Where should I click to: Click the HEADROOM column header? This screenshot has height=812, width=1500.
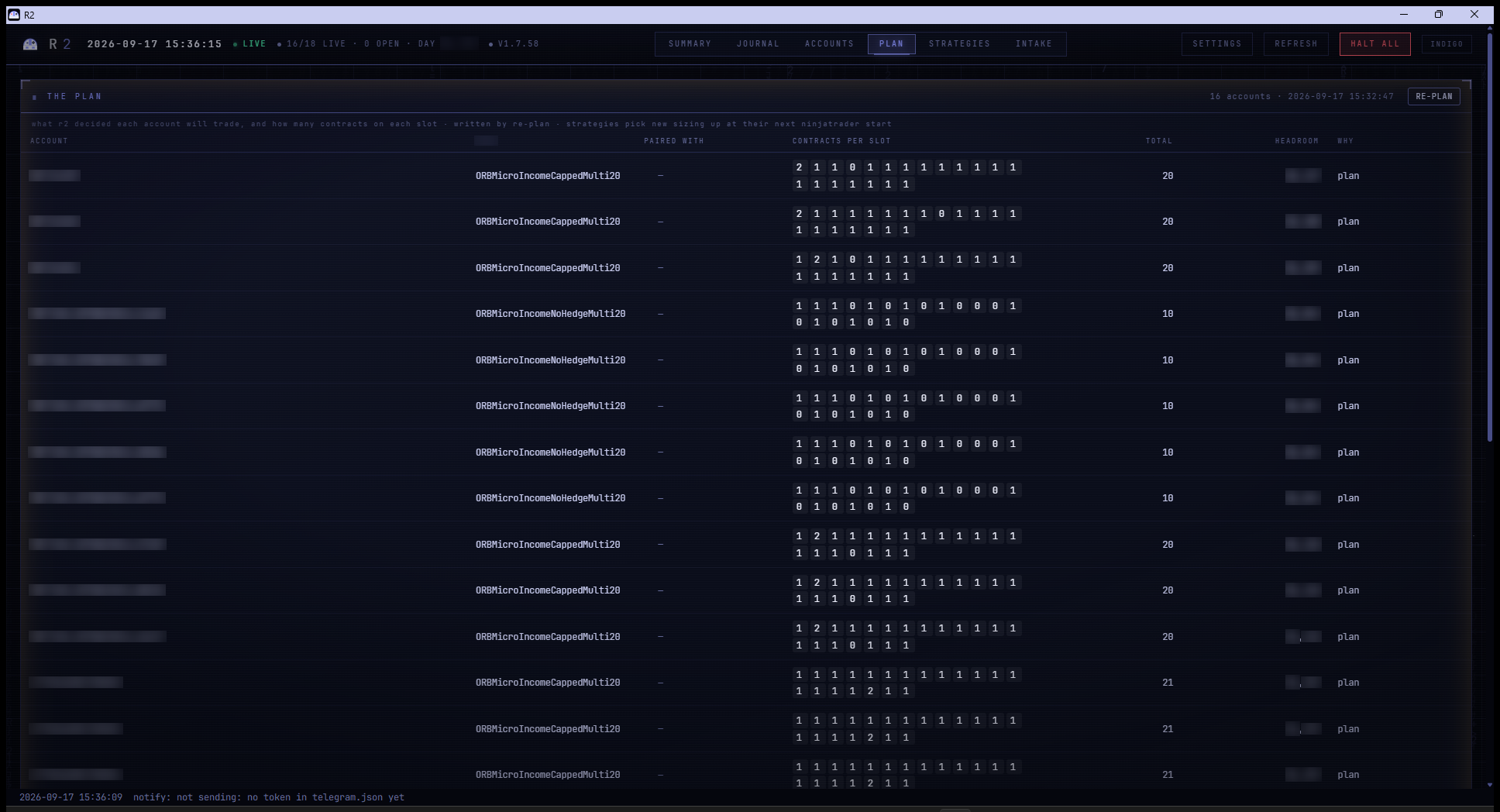point(1297,141)
